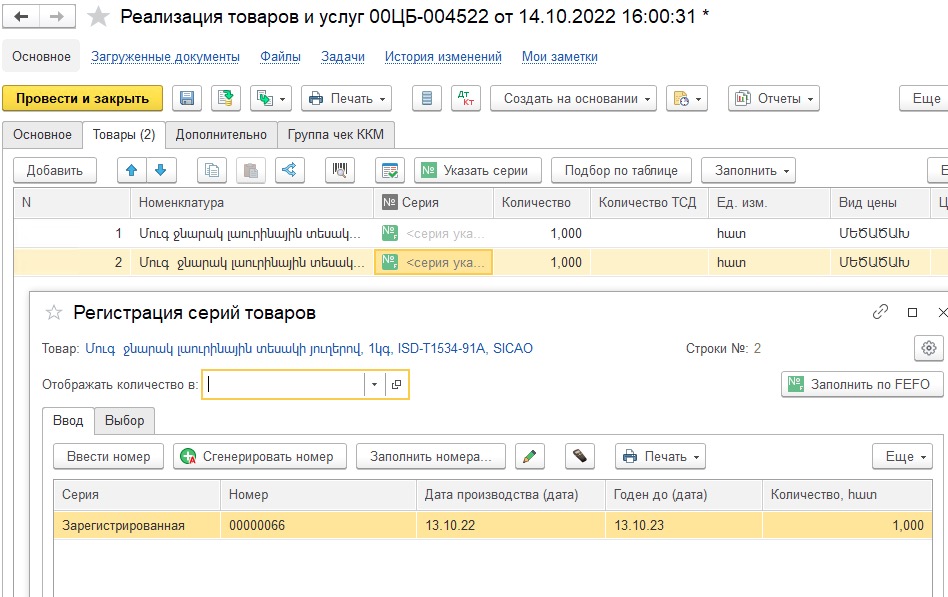Click the barcode scanner icon in series panel

pyautogui.click(x=580, y=457)
